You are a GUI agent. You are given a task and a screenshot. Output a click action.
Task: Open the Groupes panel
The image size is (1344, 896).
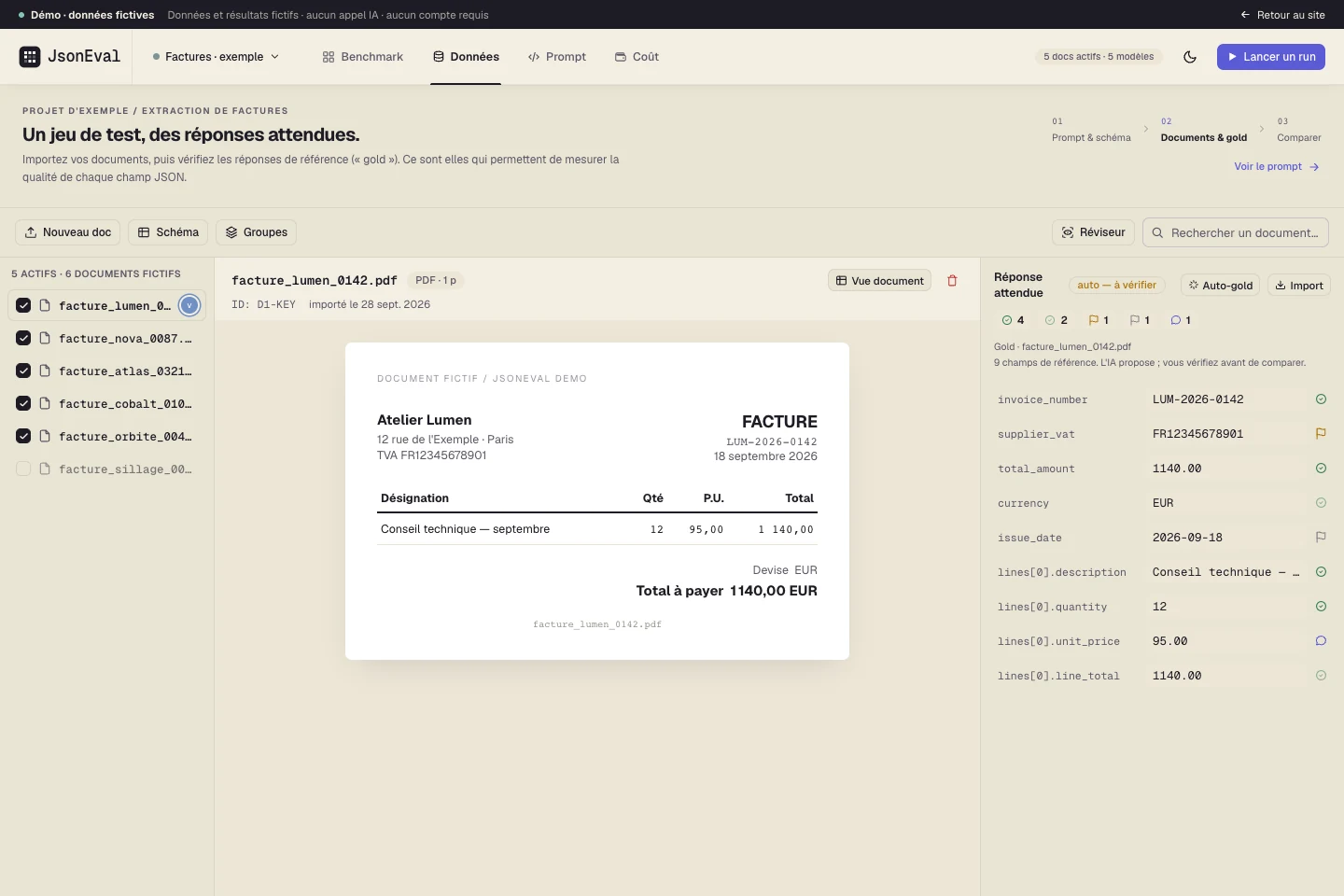(x=256, y=232)
